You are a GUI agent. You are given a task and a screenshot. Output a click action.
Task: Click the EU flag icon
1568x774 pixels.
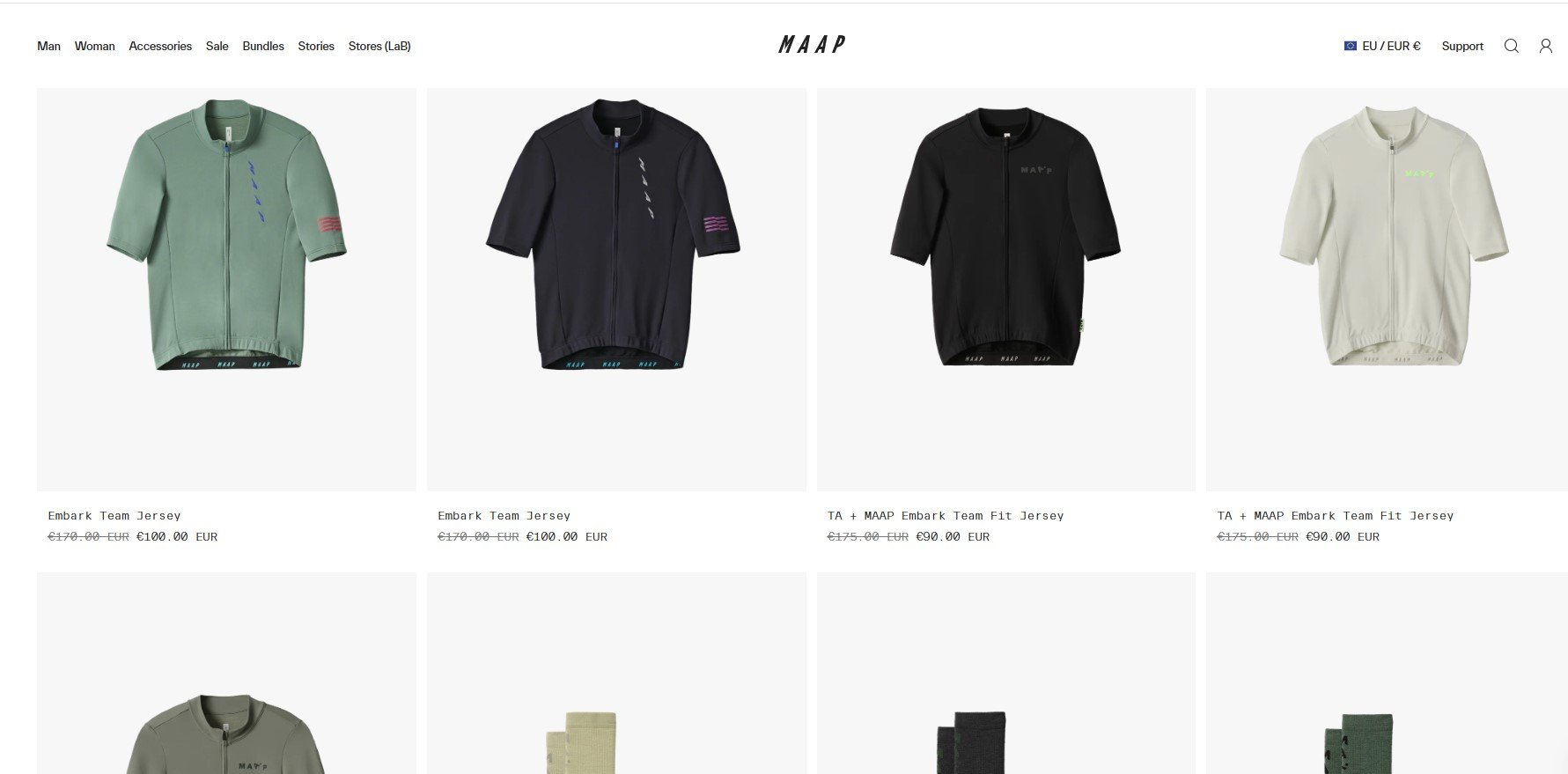pyautogui.click(x=1350, y=46)
